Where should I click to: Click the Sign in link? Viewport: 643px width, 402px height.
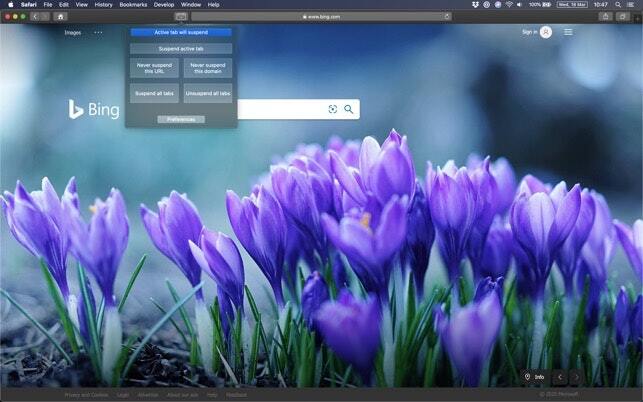click(x=529, y=32)
